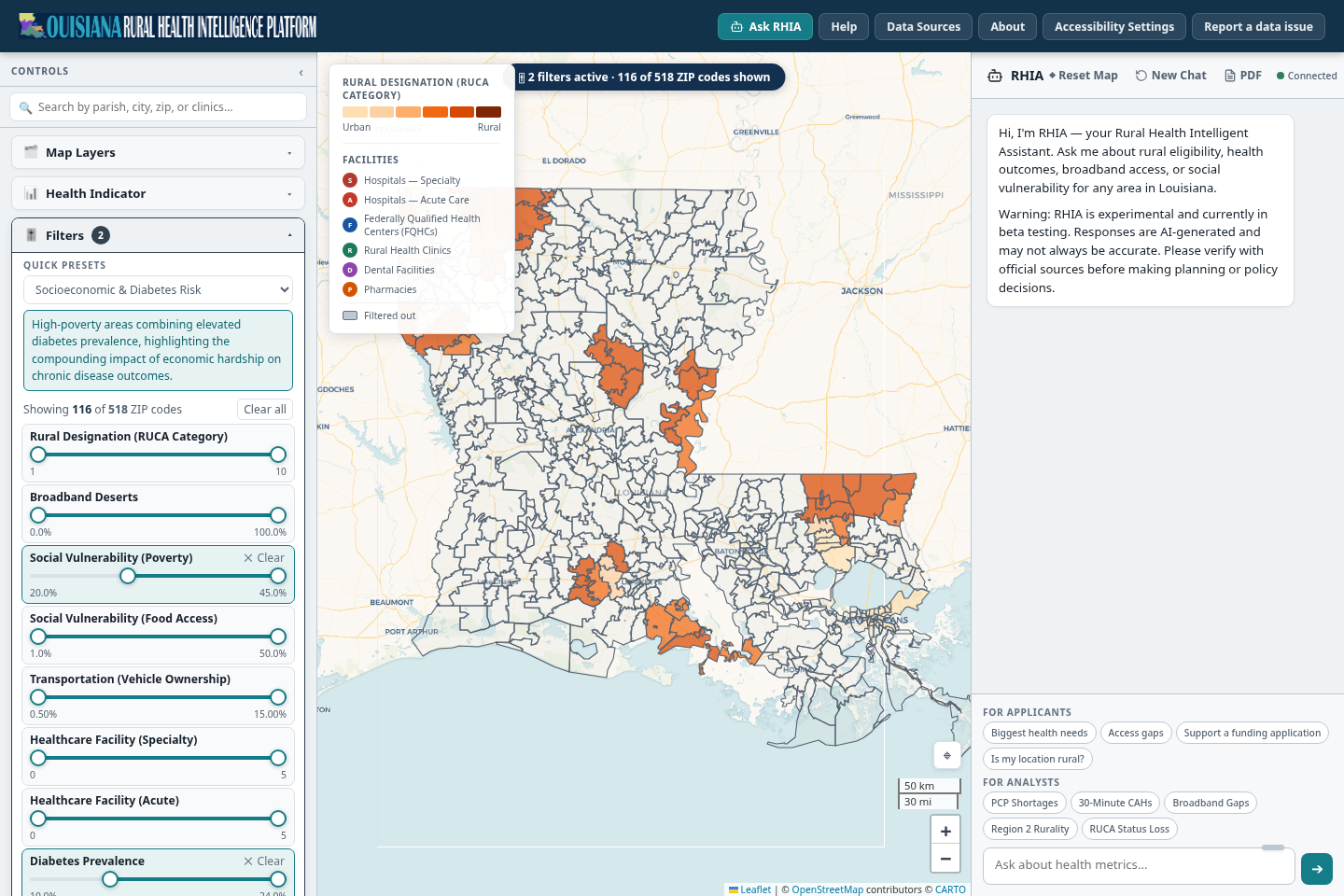Viewport: 1344px width, 896px height.
Task: Click the locate-me crosshair map button
Action: coord(947,755)
